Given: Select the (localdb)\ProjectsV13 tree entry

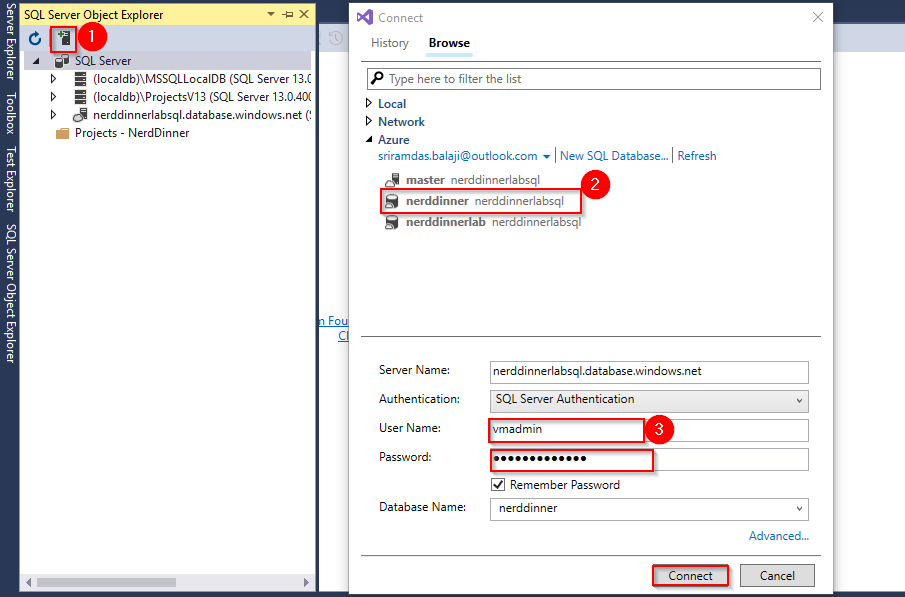Looking at the screenshot, I should (202, 96).
